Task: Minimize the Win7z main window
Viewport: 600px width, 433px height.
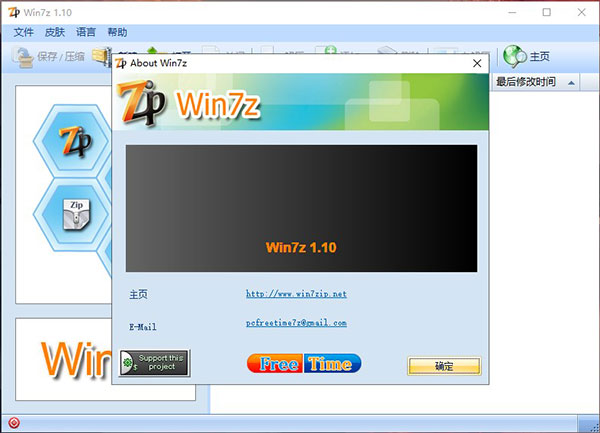Action: (512, 12)
